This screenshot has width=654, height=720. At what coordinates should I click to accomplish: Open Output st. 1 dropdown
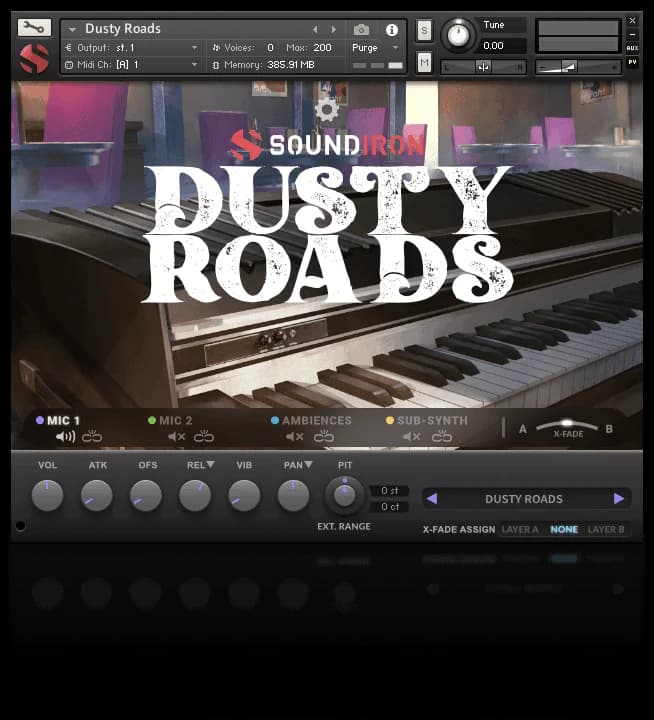point(195,48)
